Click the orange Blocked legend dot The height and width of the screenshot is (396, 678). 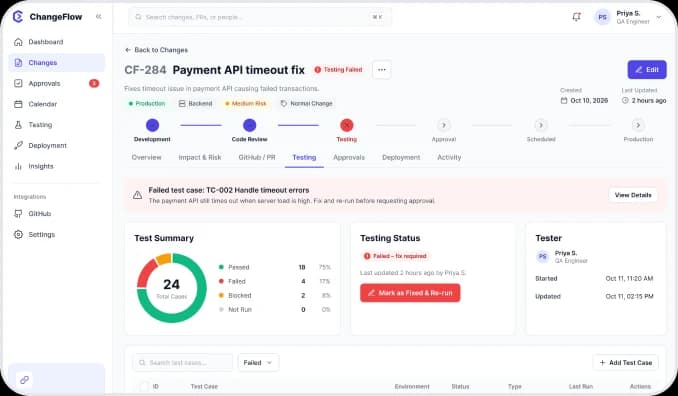pos(221,295)
